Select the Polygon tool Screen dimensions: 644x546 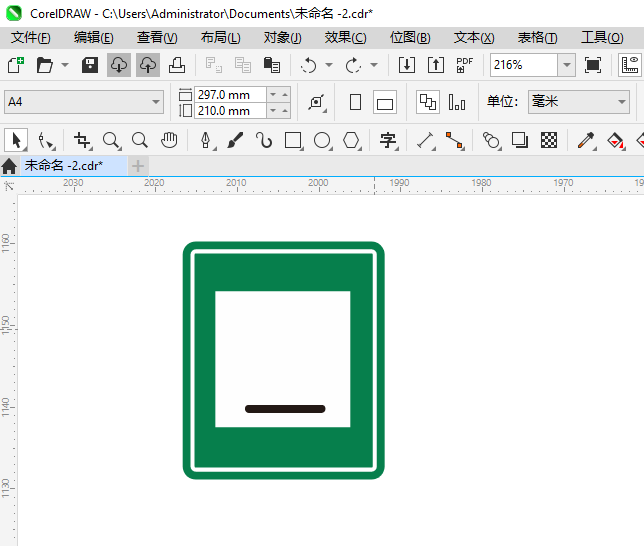[x=352, y=141]
